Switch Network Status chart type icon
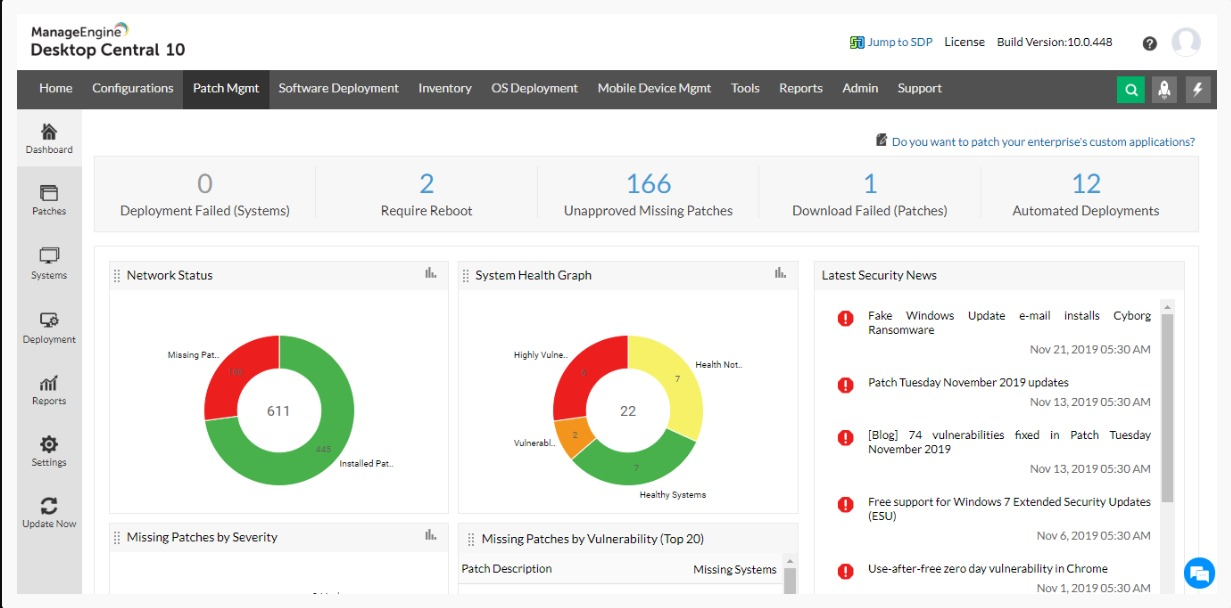The width and height of the screenshot is (1231, 608). tap(431, 274)
